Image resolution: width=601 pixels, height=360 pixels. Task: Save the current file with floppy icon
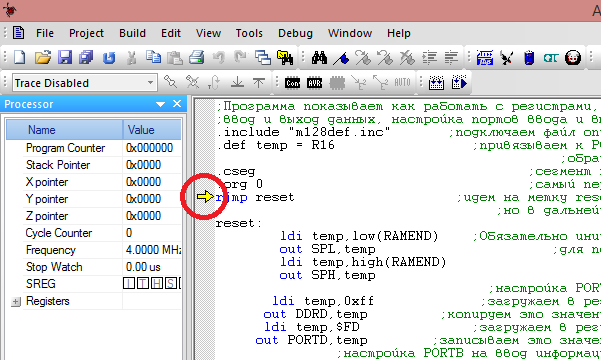point(65,58)
